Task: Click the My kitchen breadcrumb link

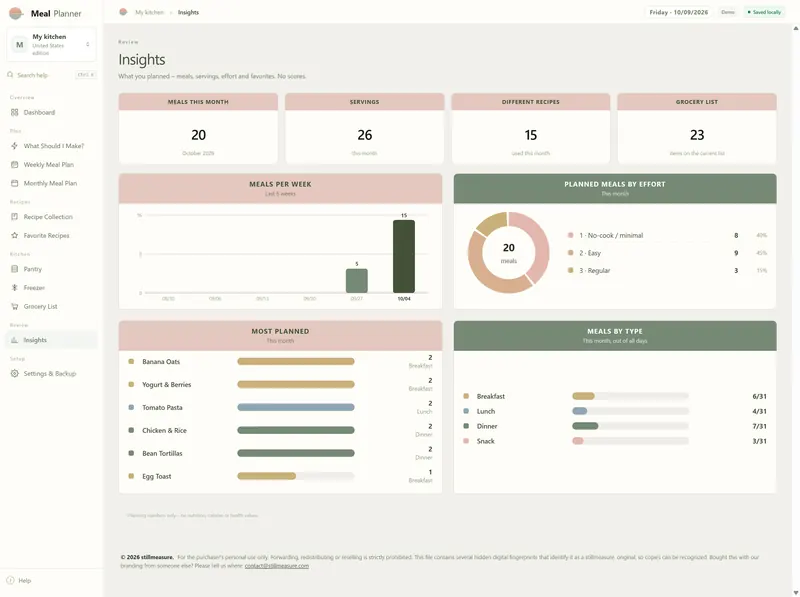Action: [149, 12]
